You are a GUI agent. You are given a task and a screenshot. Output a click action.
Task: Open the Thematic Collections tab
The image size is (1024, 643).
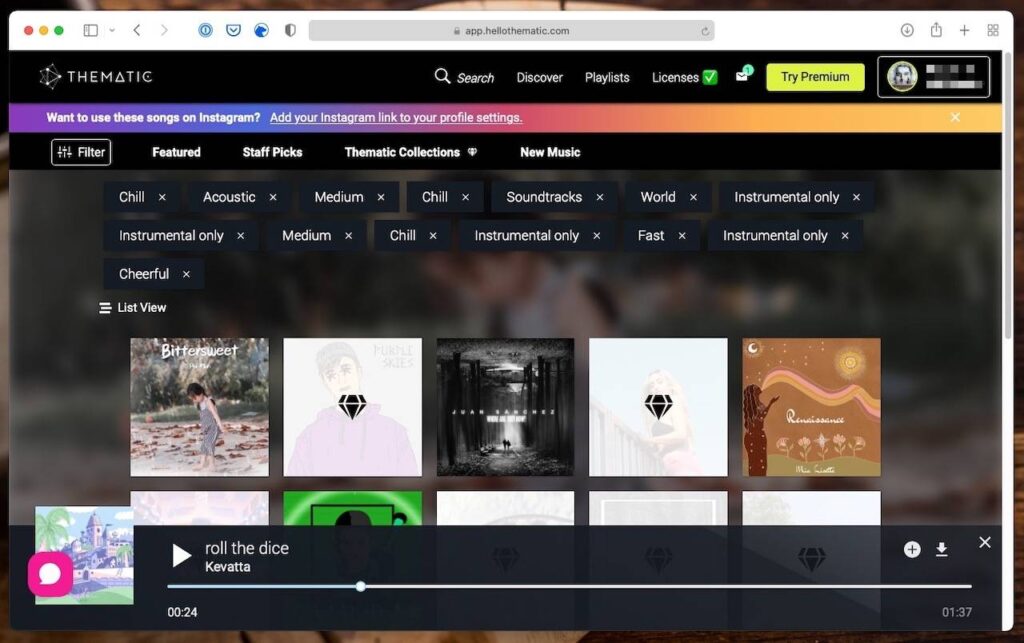410,152
